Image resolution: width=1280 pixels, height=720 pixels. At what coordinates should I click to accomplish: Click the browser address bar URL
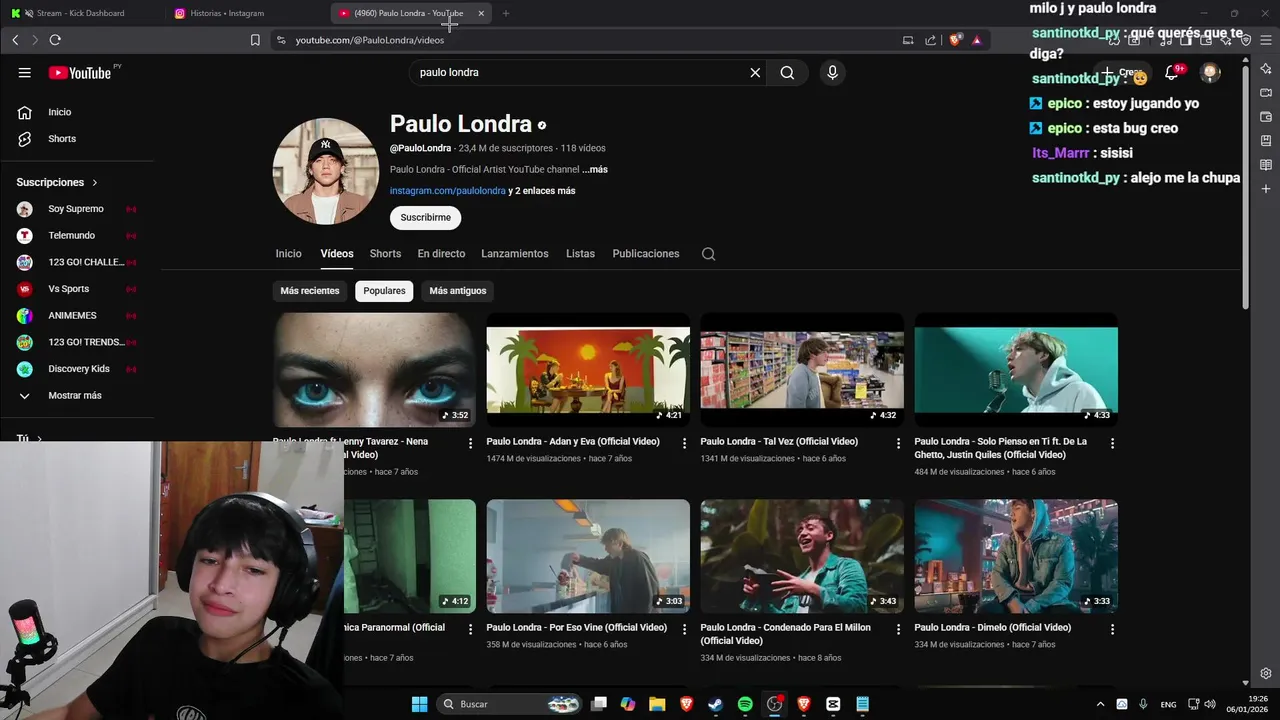370,40
